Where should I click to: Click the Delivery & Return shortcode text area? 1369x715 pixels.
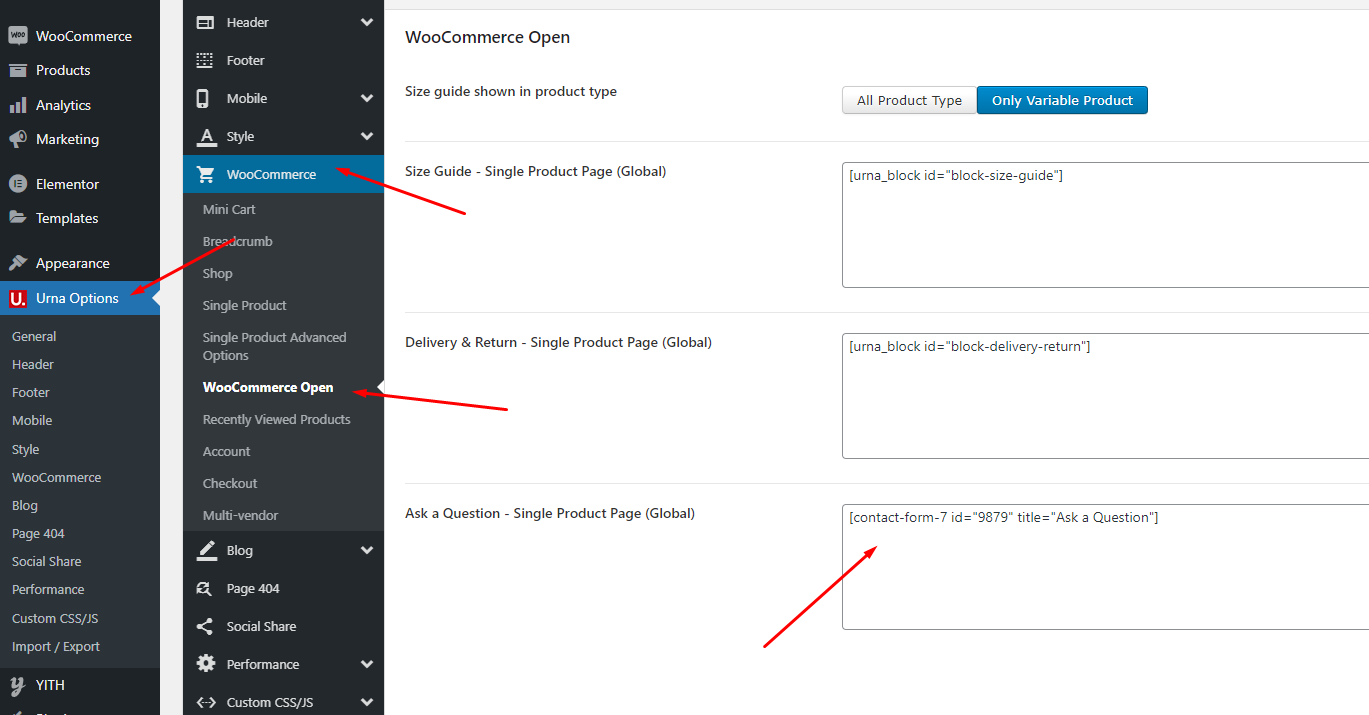pos(1105,396)
